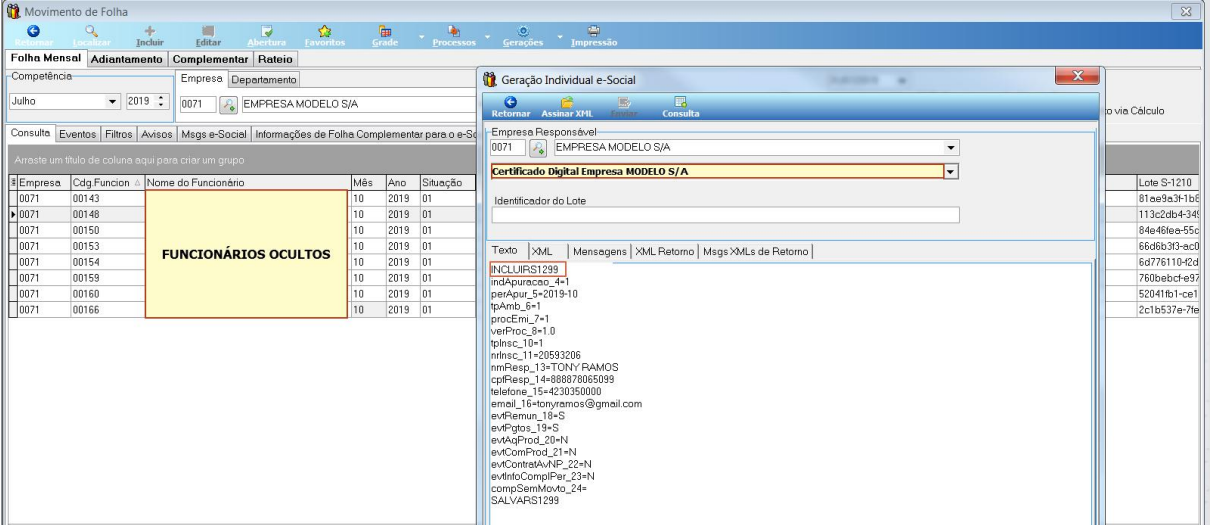The height and width of the screenshot is (525, 1210).
Task: Open dropdown arrow beside Processos button
Action: pyautogui.click(x=487, y=38)
